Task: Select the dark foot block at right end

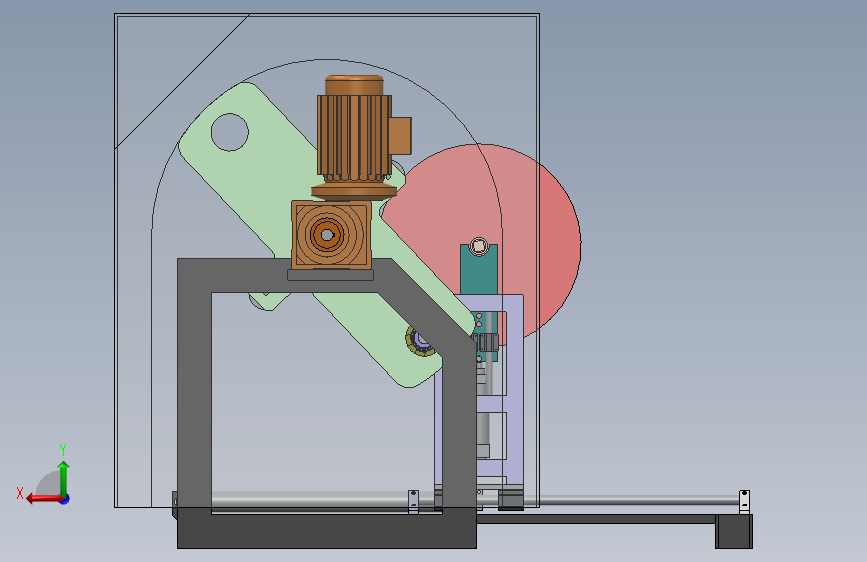Action: [734, 531]
